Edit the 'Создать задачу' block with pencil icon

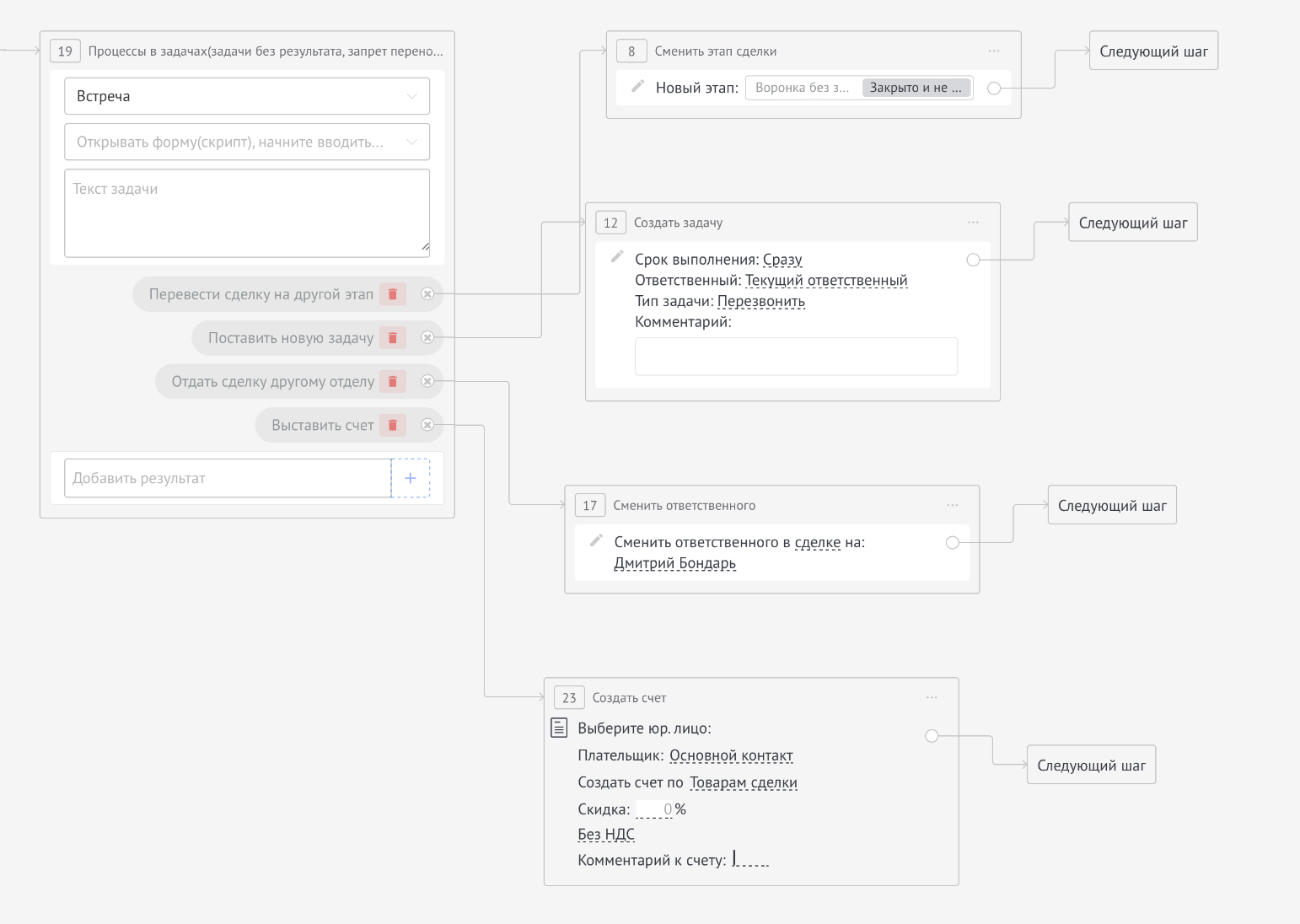tap(617, 256)
